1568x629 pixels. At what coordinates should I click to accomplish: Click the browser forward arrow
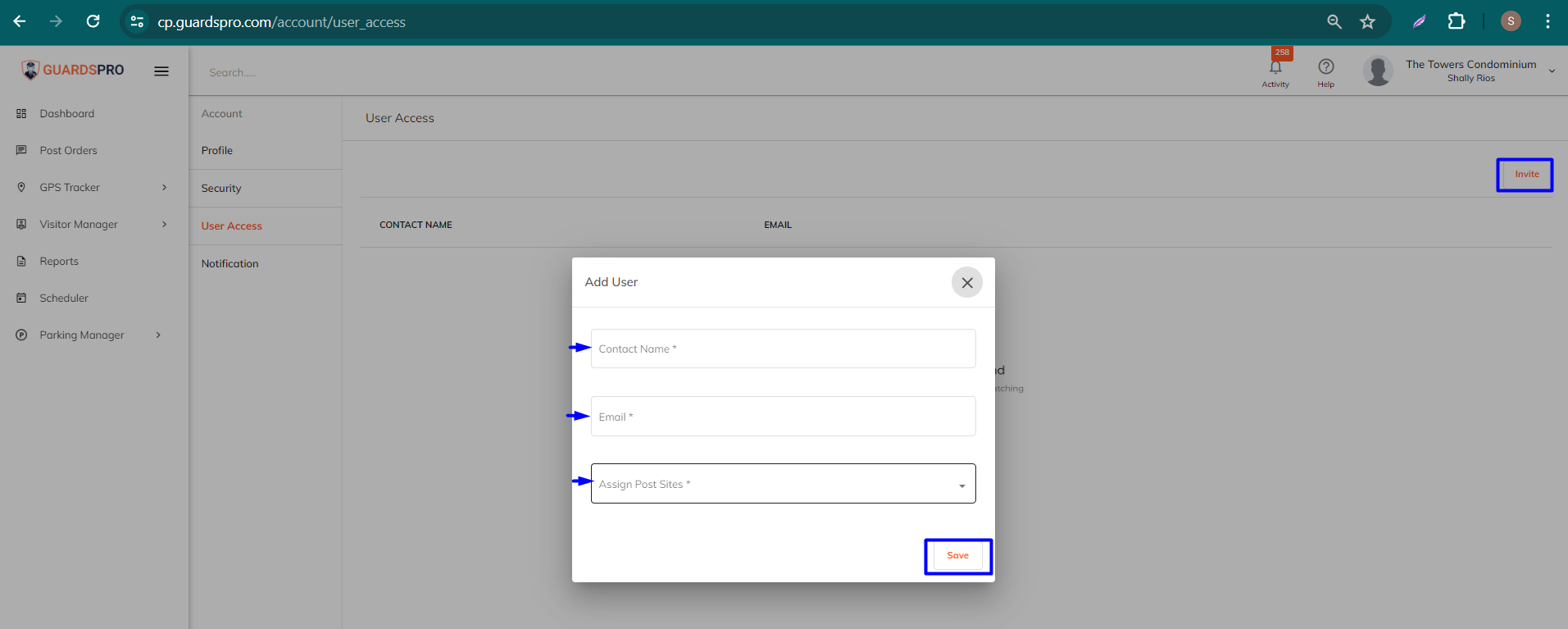[56, 21]
